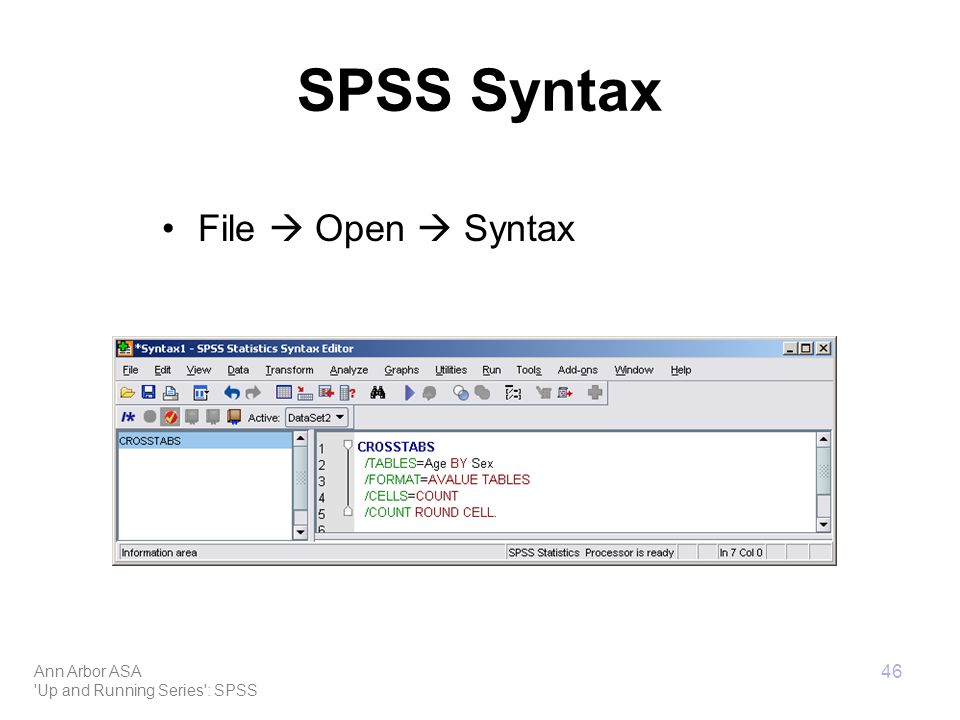Collapse the CROSSTABS command block marker
This screenshot has height=720, width=960.
(347, 444)
